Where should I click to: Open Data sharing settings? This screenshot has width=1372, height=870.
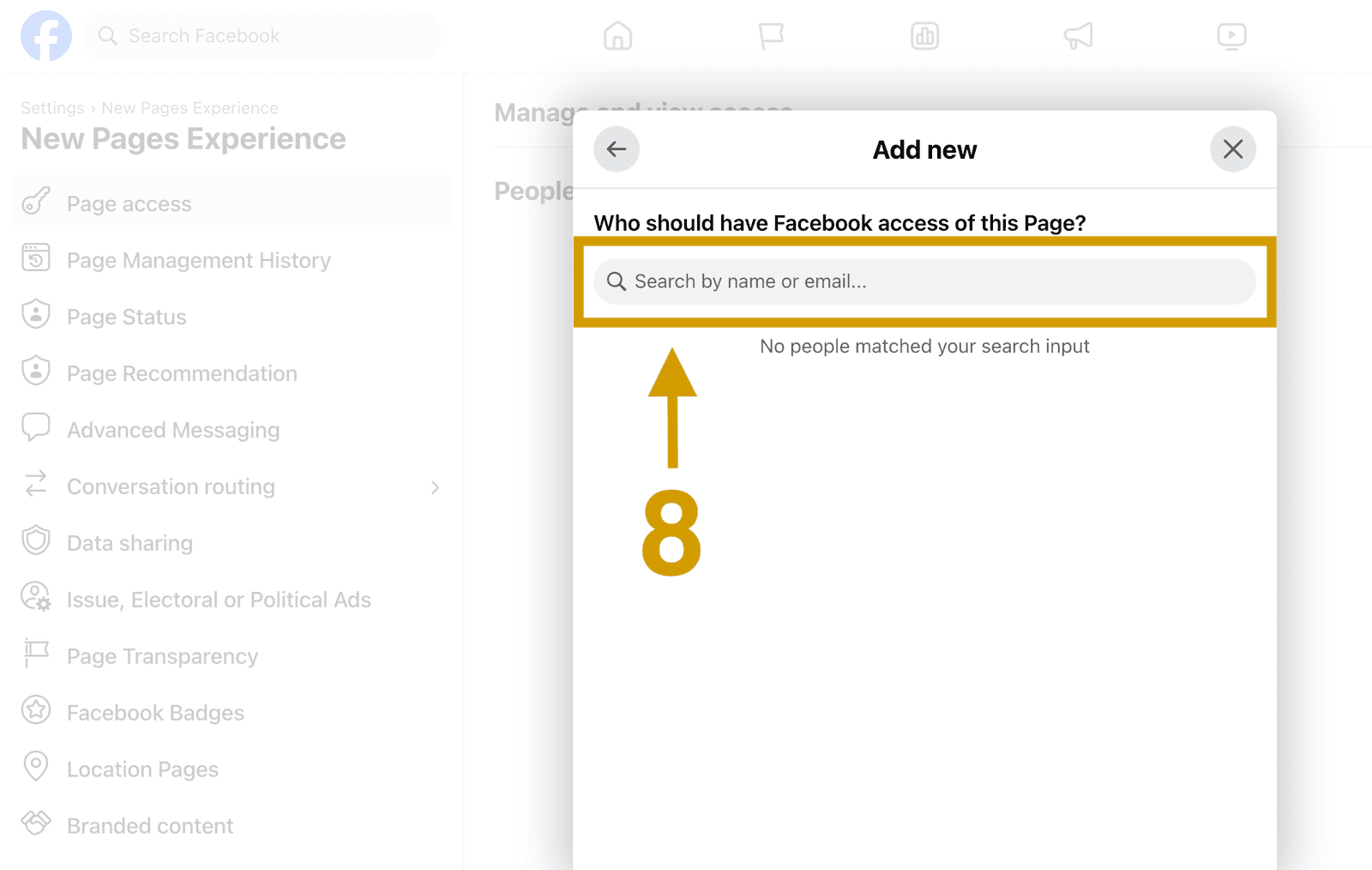231,543
